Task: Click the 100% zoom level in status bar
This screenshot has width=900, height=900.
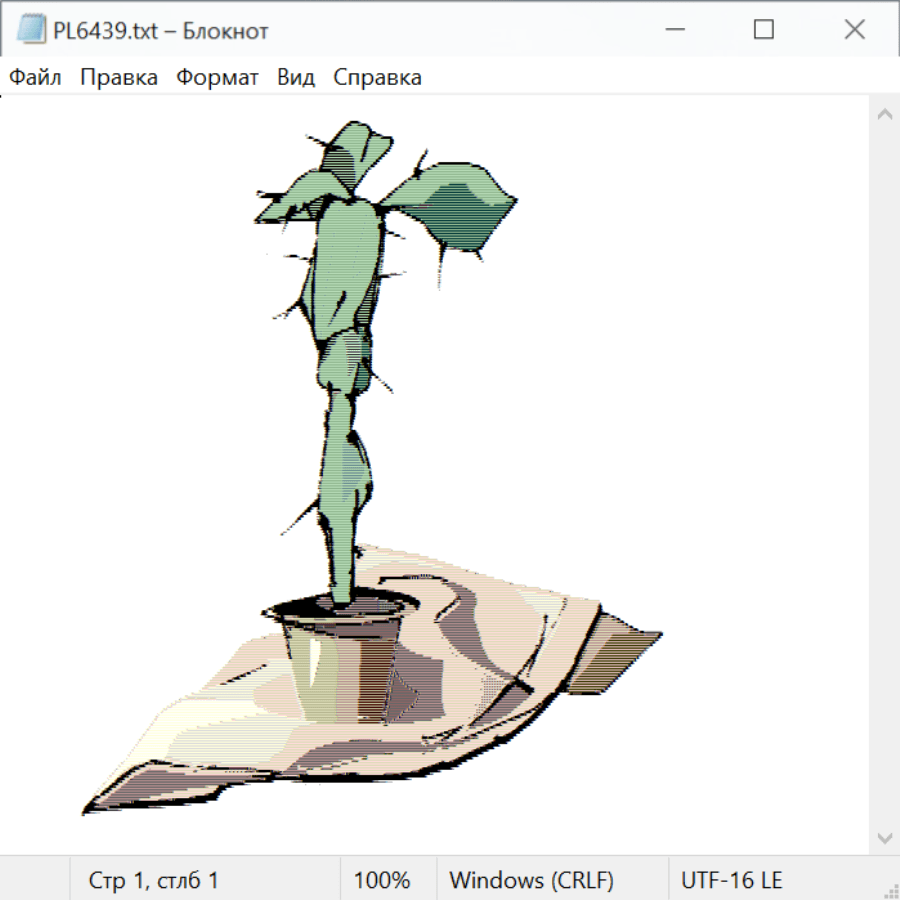Action: point(382,881)
